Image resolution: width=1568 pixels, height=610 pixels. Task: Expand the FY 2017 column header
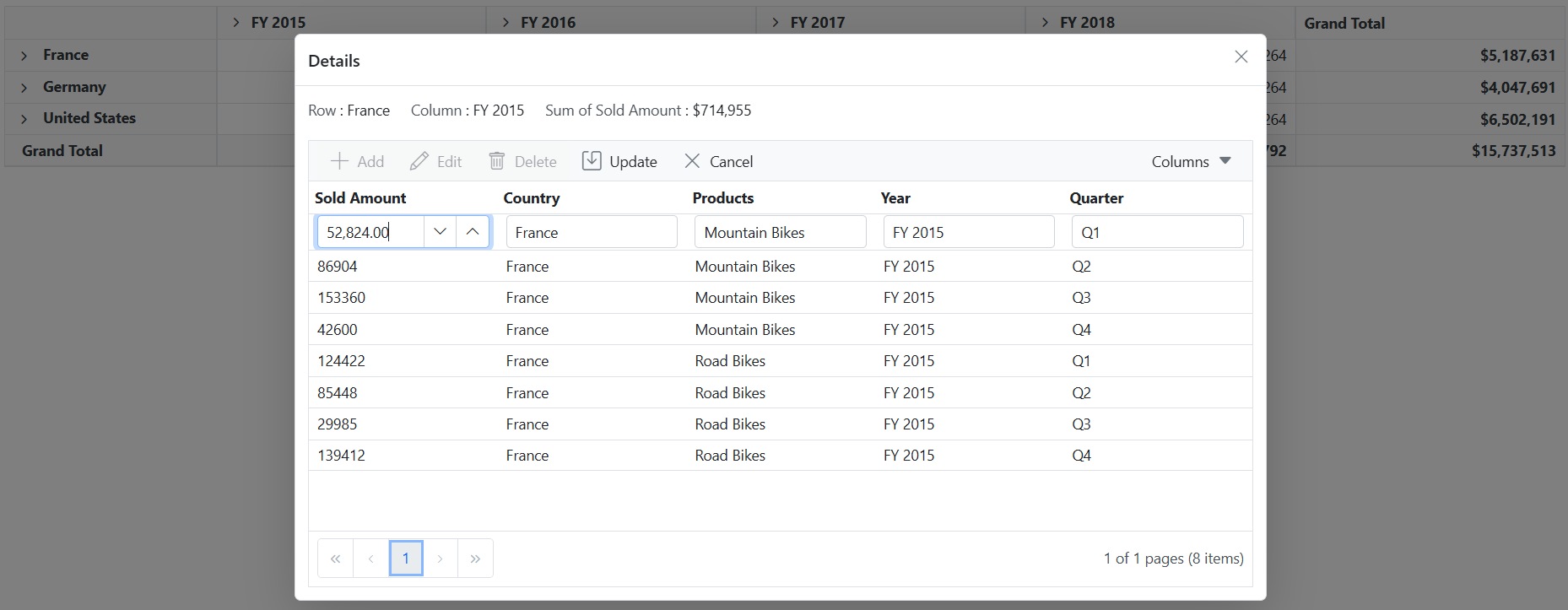pyautogui.click(x=776, y=23)
